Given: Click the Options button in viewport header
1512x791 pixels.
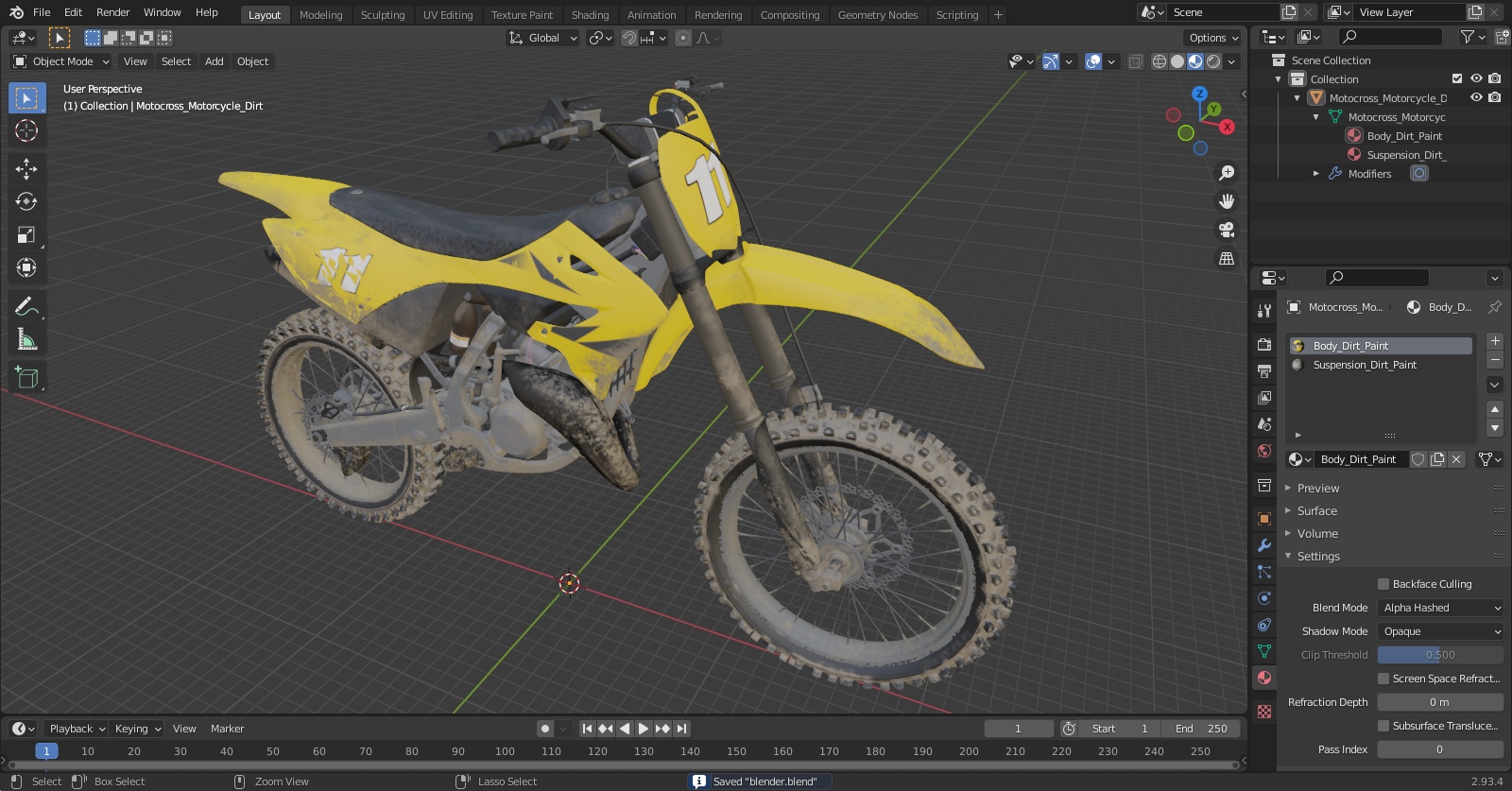Looking at the screenshot, I should (x=1212, y=38).
